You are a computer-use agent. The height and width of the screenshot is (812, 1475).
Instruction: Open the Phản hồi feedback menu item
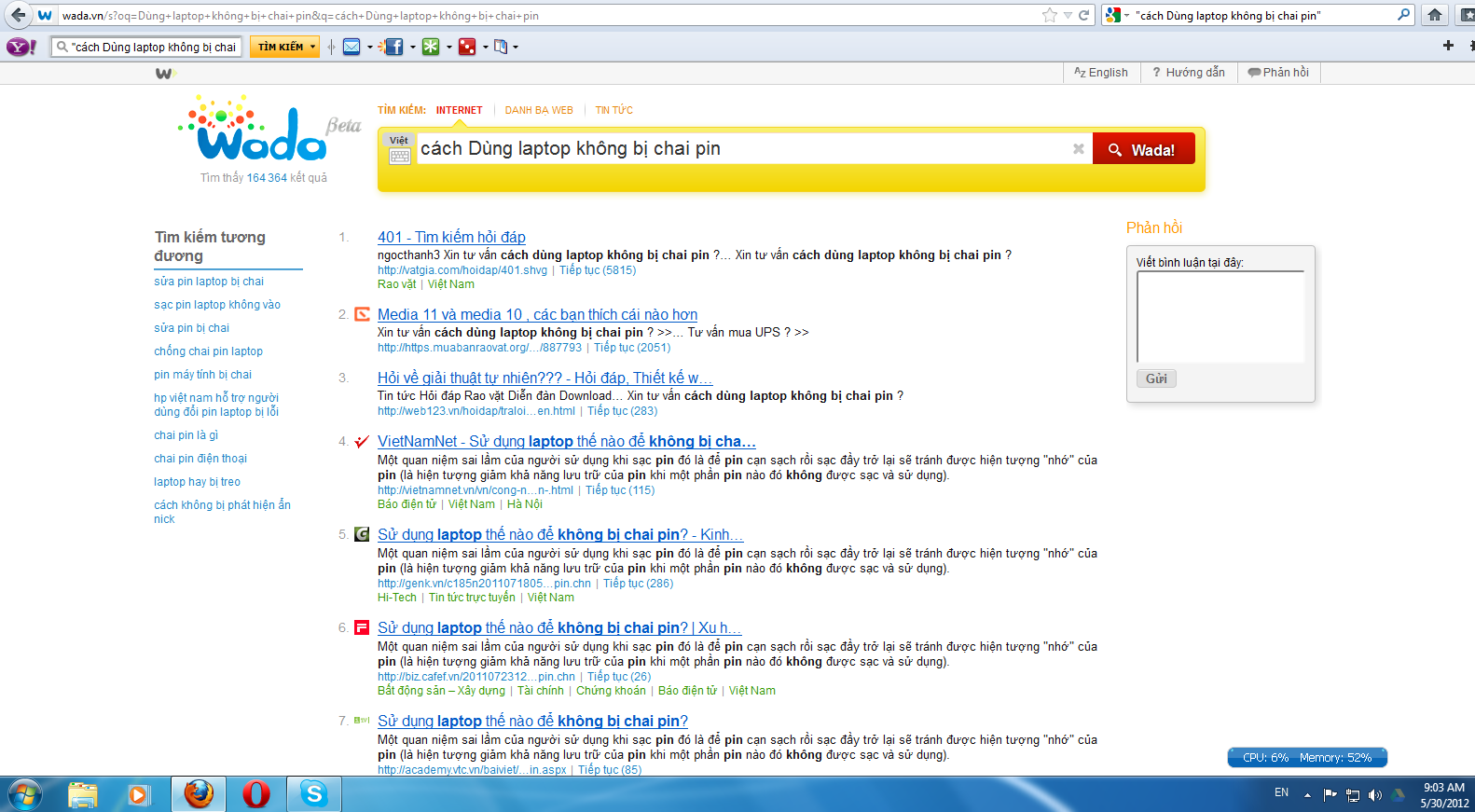tap(1278, 73)
